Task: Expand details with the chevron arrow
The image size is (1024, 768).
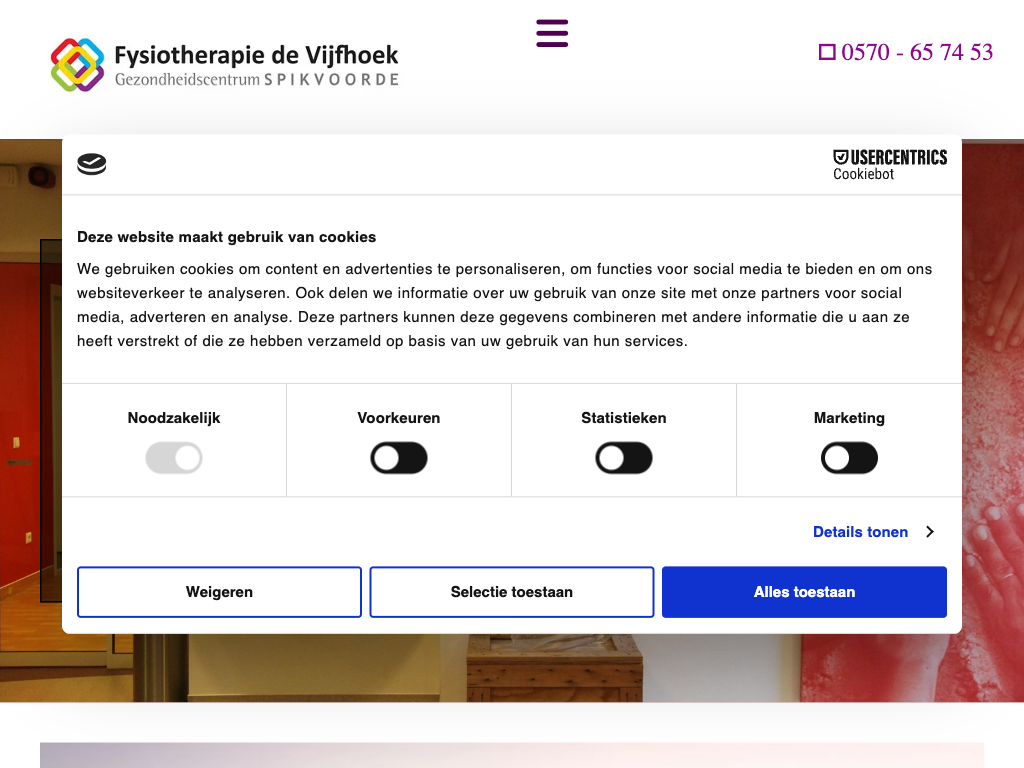Action: (930, 532)
